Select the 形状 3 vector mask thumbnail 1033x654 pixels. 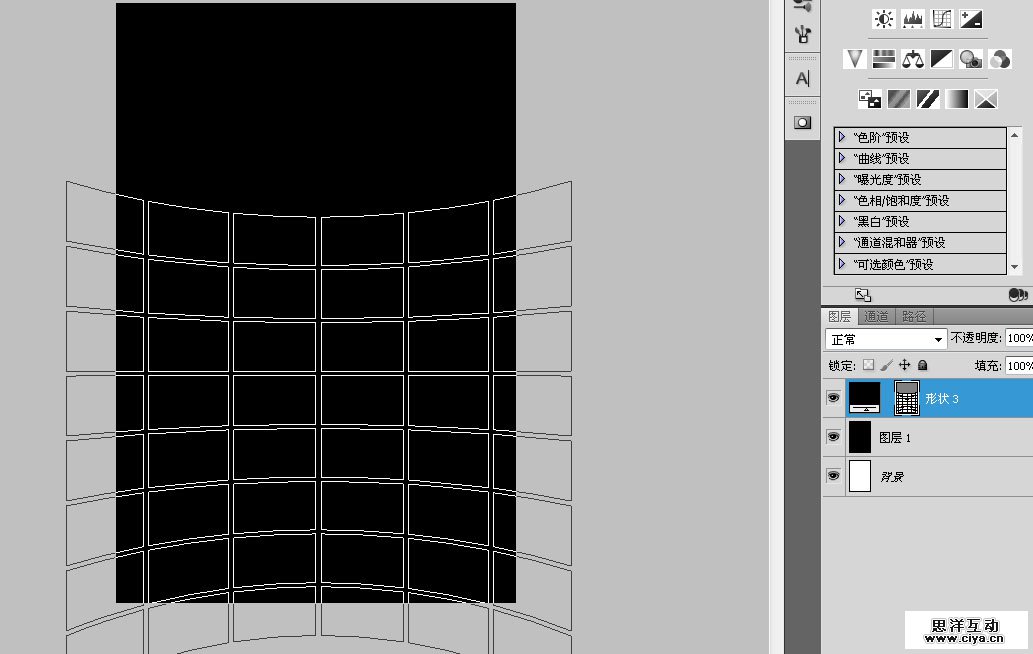coord(906,398)
